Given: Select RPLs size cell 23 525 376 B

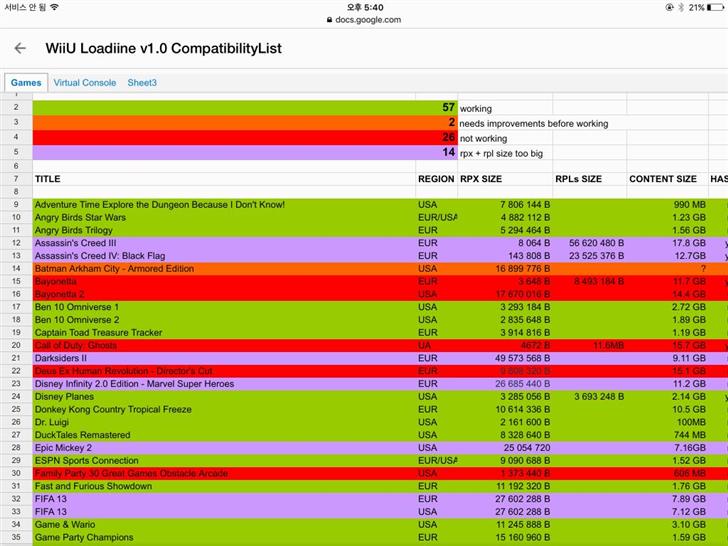Looking at the screenshot, I should click(x=590, y=256).
